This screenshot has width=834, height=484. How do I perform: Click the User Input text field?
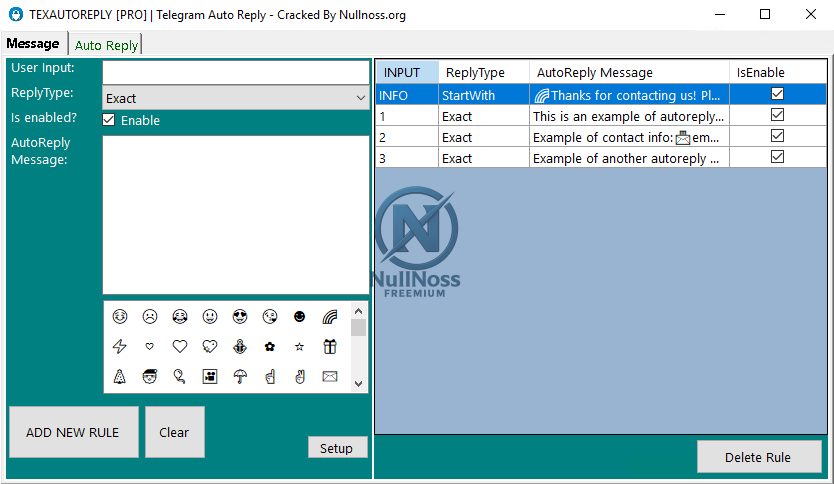point(236,72)
